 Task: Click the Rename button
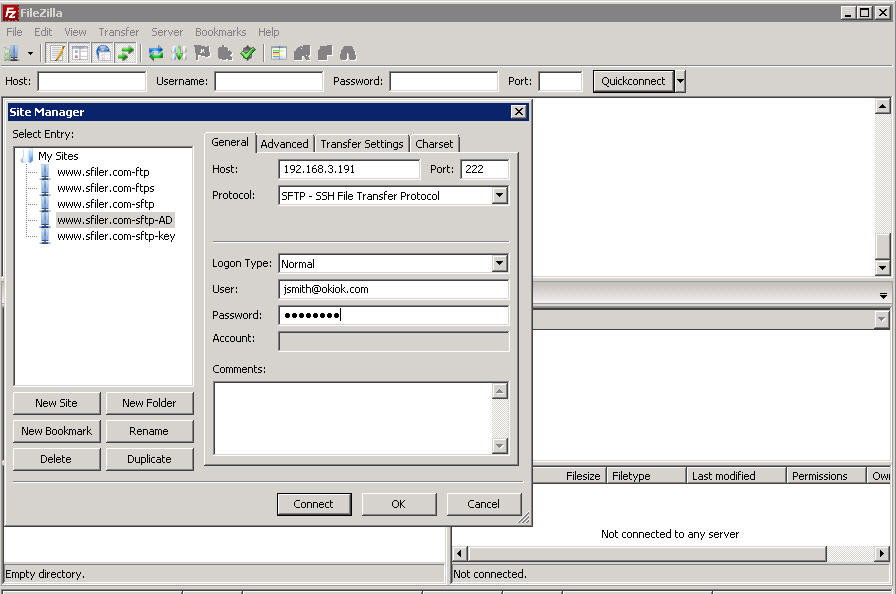149,431
